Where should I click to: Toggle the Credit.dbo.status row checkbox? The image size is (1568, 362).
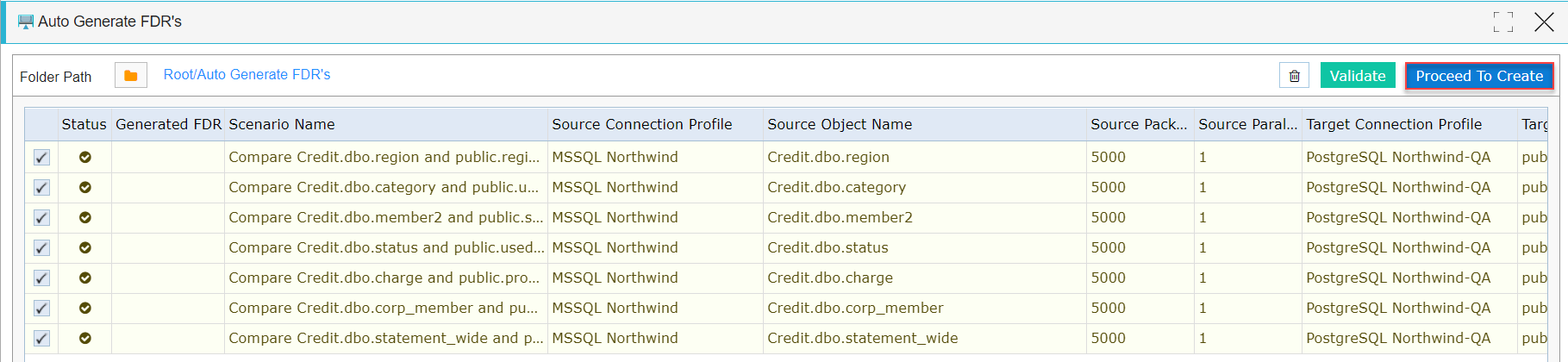pyautogui.click(x=41, y=247)
